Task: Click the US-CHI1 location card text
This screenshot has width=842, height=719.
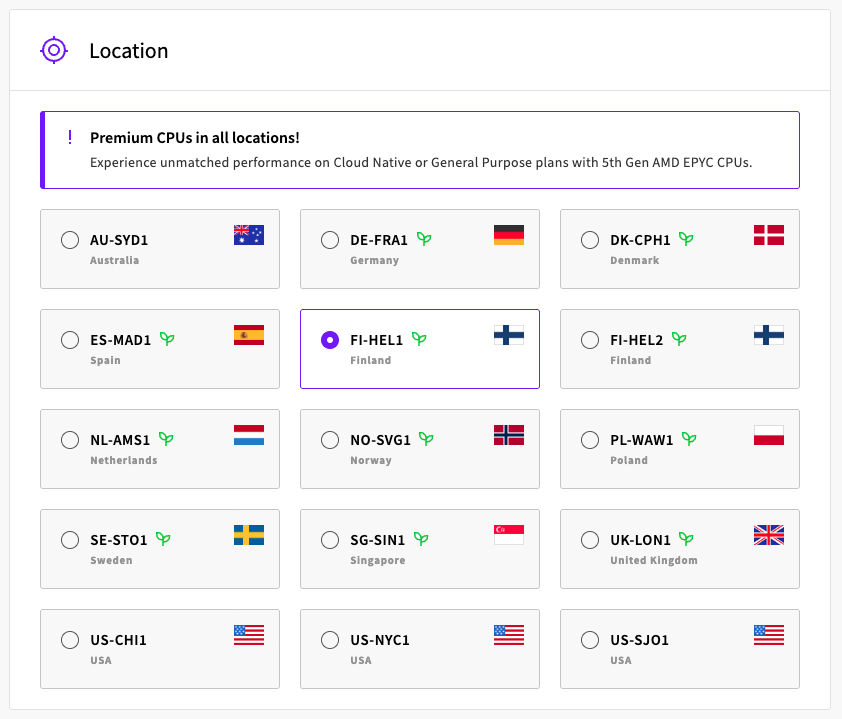Action: point(118,640)
